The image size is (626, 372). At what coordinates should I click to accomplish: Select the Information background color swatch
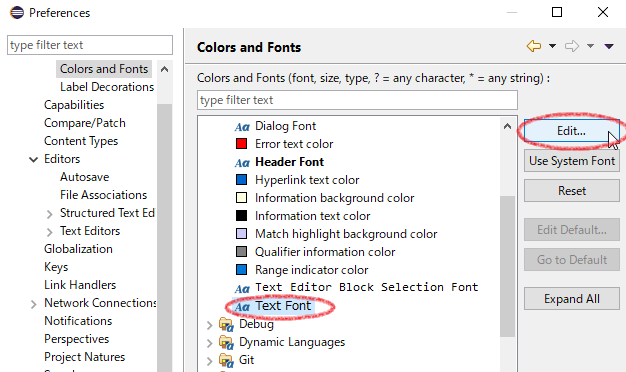(242, 198)
